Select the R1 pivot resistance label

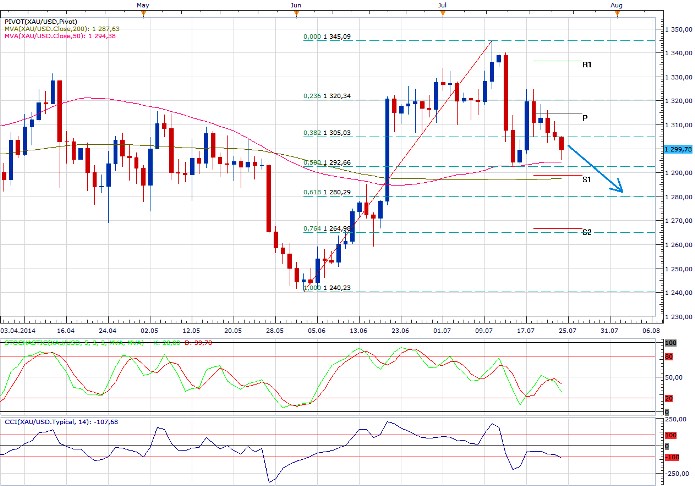point(587,64)
